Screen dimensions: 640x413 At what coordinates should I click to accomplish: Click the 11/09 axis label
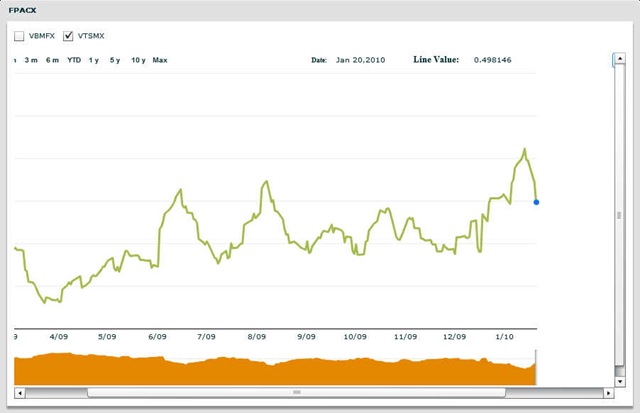point(405,337)
